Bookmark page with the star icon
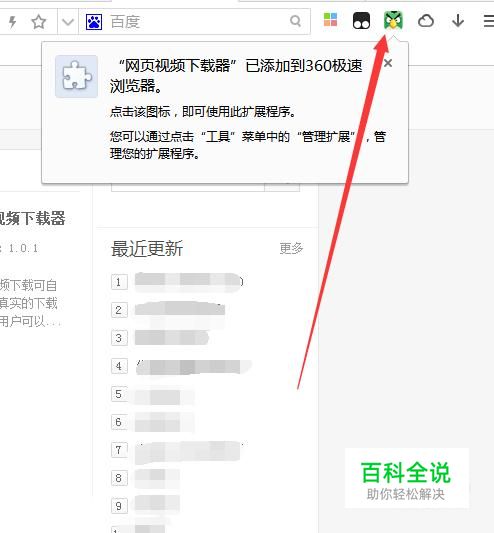 pyautogui.click(x=38, y=22)
